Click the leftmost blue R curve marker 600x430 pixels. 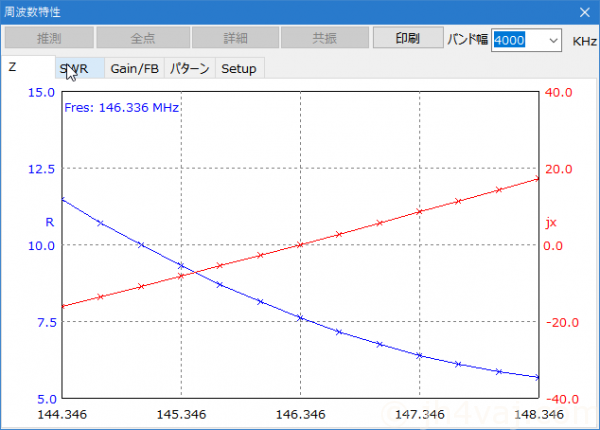coord(62,199)
